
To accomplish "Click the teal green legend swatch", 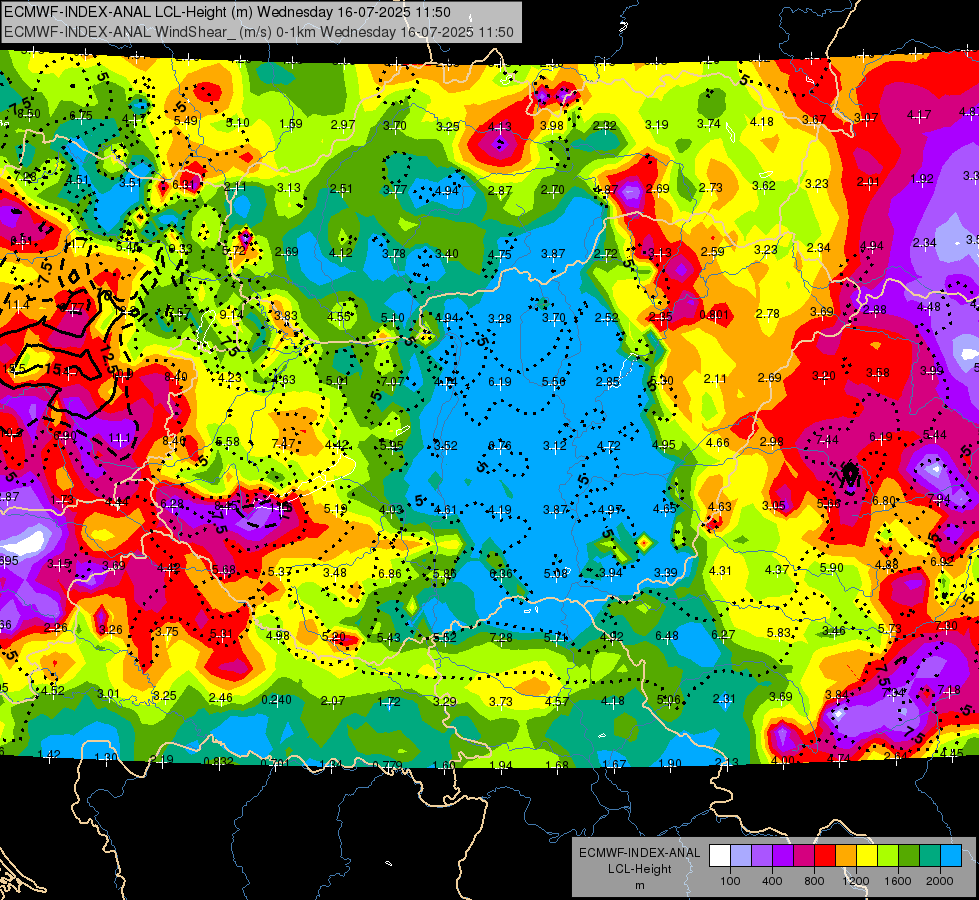I will 930,856.
